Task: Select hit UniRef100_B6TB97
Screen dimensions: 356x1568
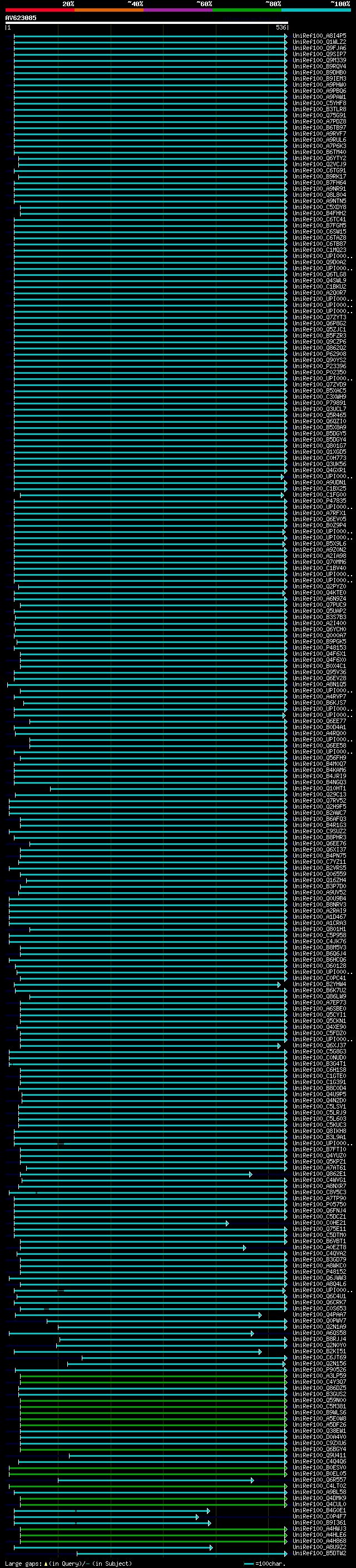Action: click(x=319, y=128)
